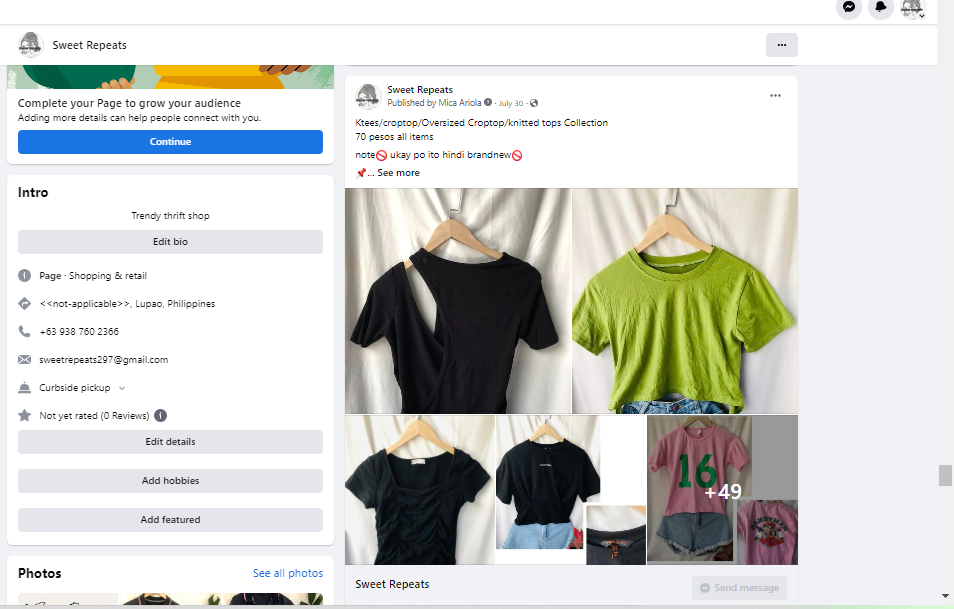Expand post text with See more

pos(399,173)
